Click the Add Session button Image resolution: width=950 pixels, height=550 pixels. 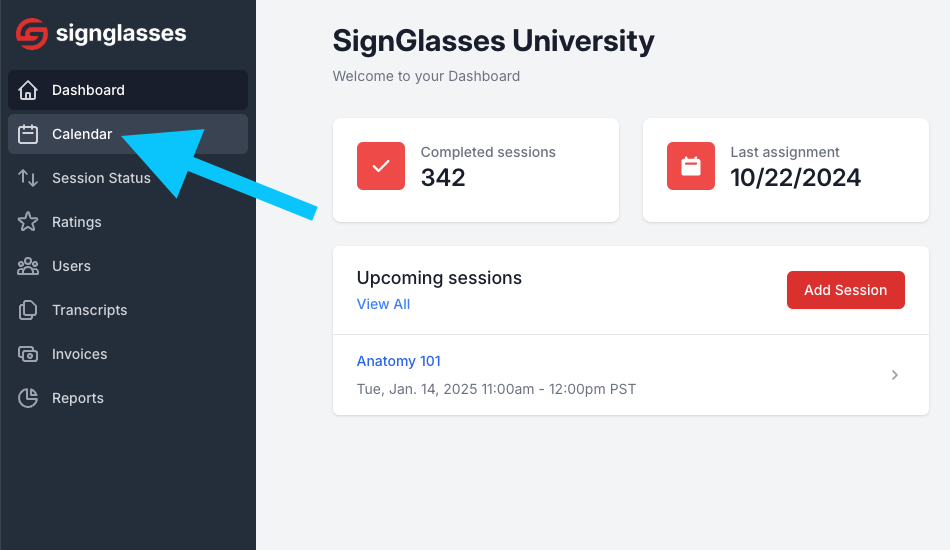click(845, 290)
